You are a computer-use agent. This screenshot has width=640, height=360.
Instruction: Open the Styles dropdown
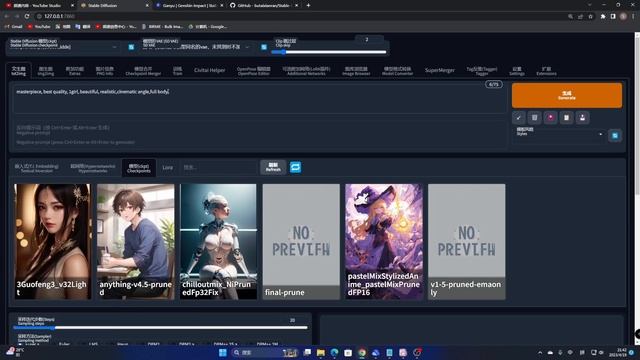point(559,134)
